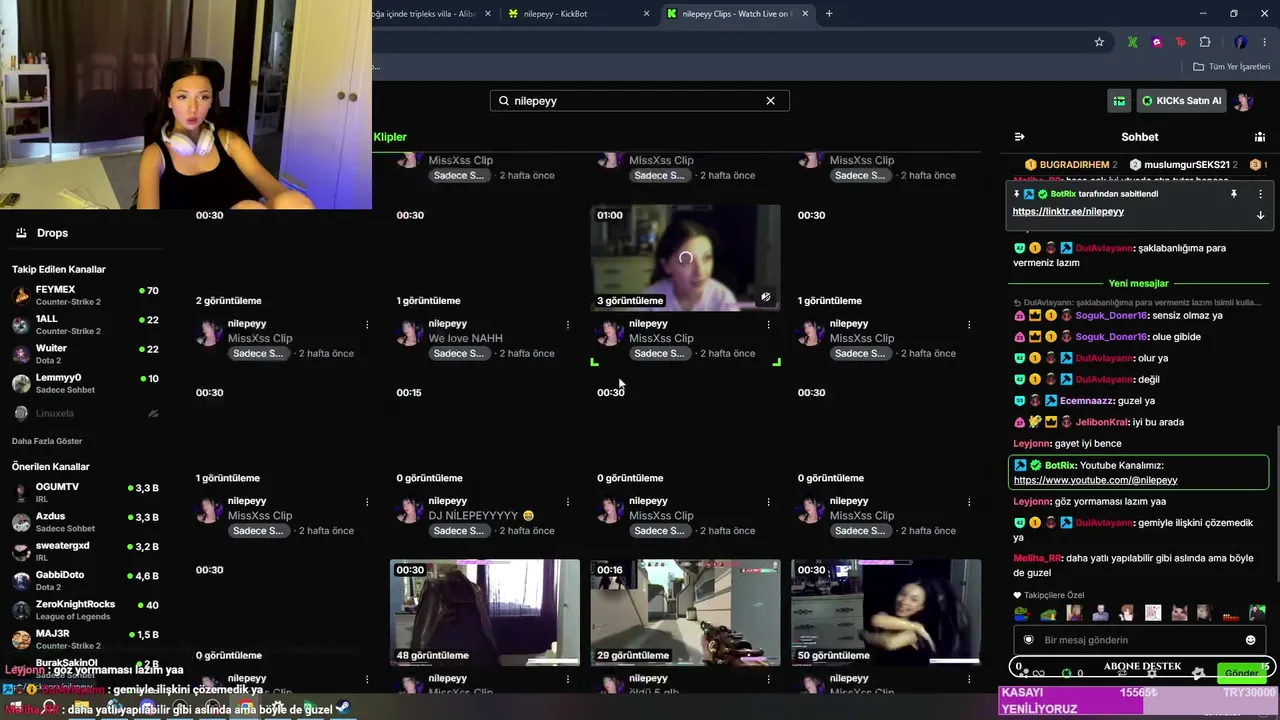This screenshot has height=720, width=1280.
Task: Play the clip with 48 görüntüleme
Action: (485, 612)
